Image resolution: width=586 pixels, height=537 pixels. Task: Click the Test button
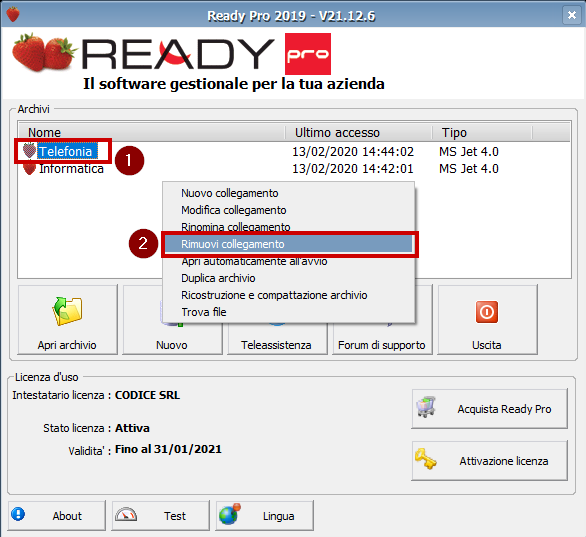161,516
